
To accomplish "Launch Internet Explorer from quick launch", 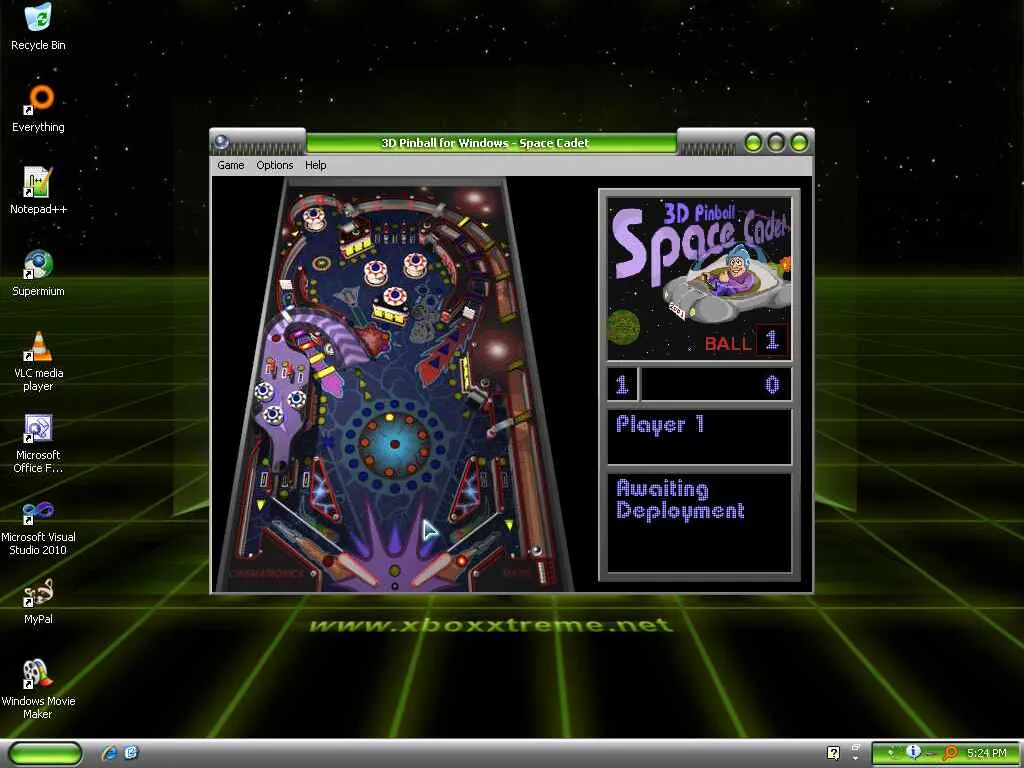I will [x=109, y=753].
